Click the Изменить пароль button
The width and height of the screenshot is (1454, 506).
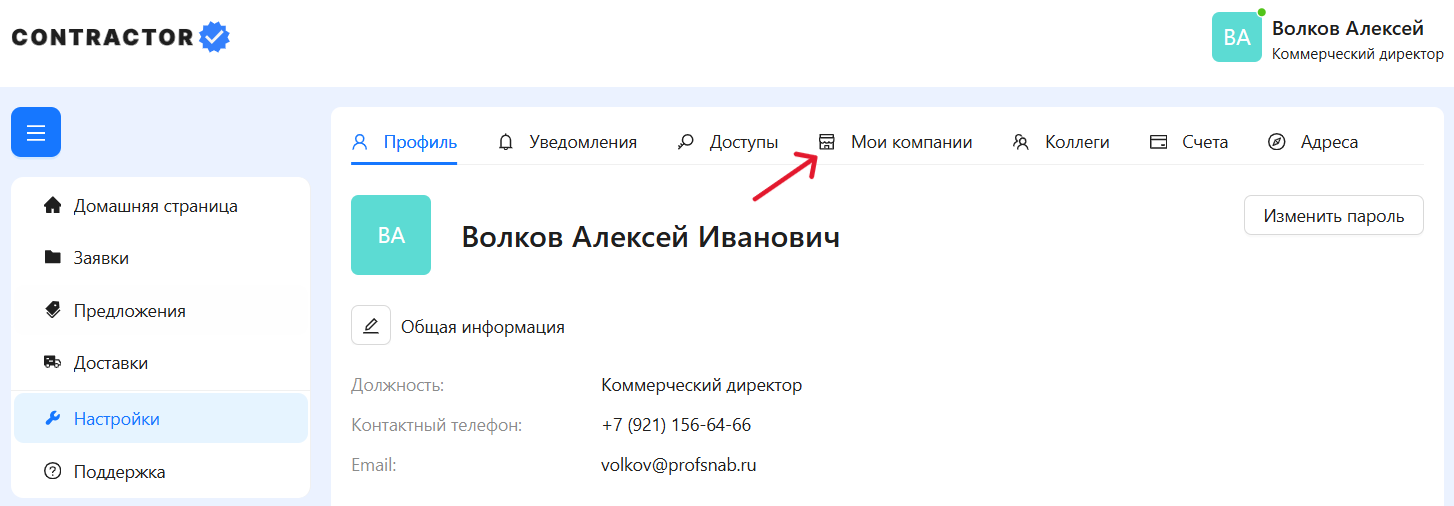(1333, 215)
